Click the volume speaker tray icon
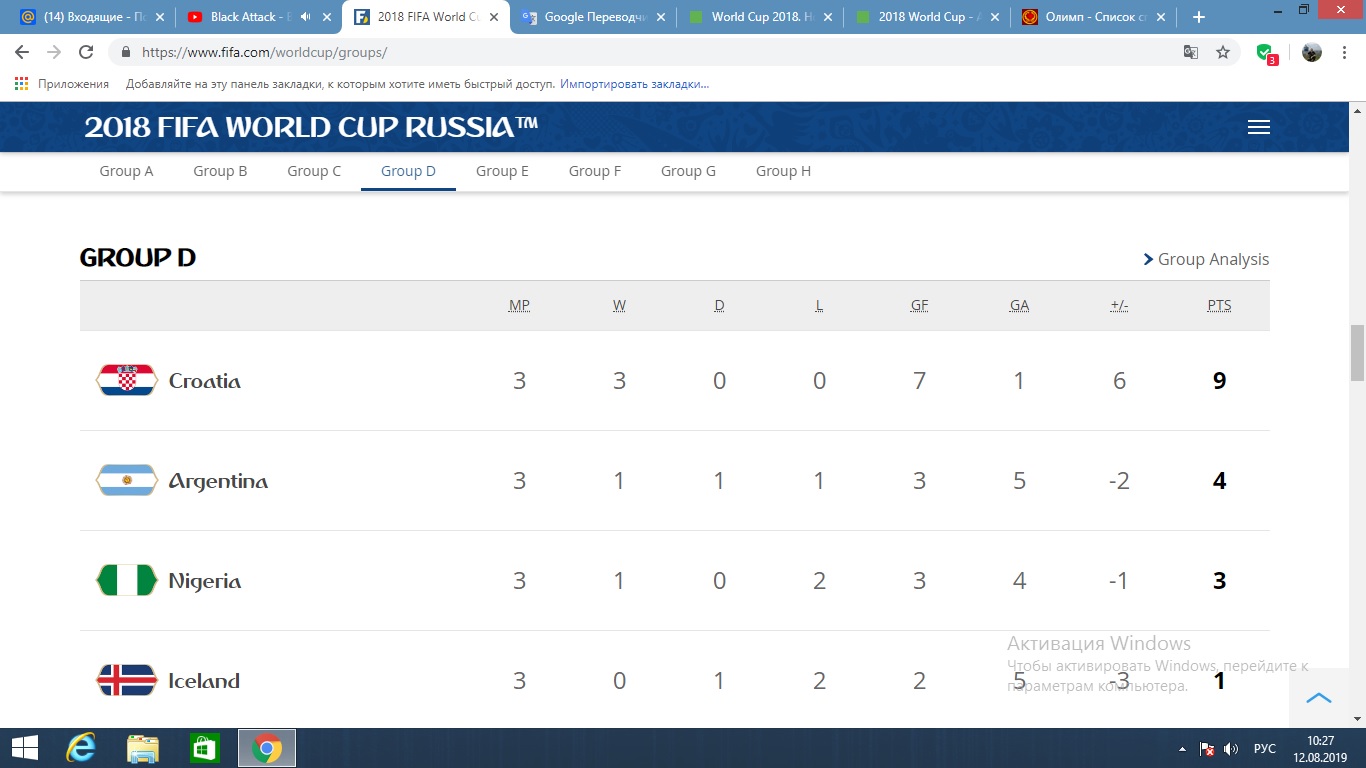The height and width of the screenshot is (768, 1366). 1232,749
